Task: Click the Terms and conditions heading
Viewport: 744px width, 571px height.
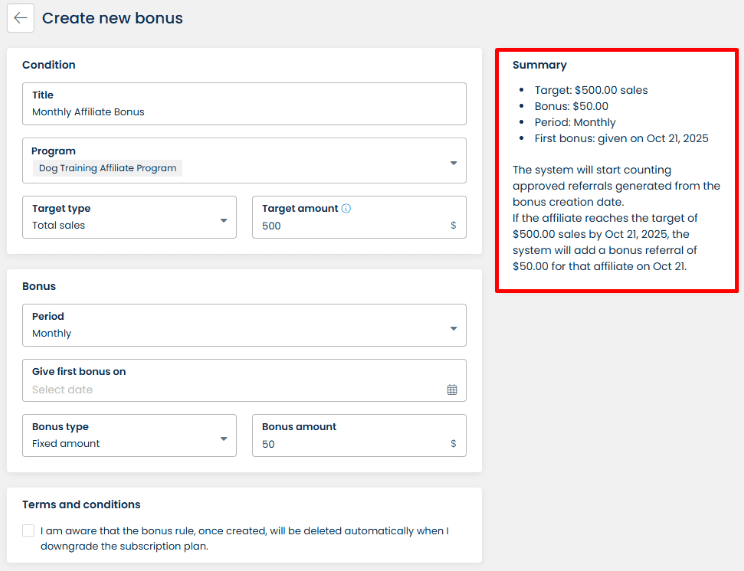Action: point(81,505)
